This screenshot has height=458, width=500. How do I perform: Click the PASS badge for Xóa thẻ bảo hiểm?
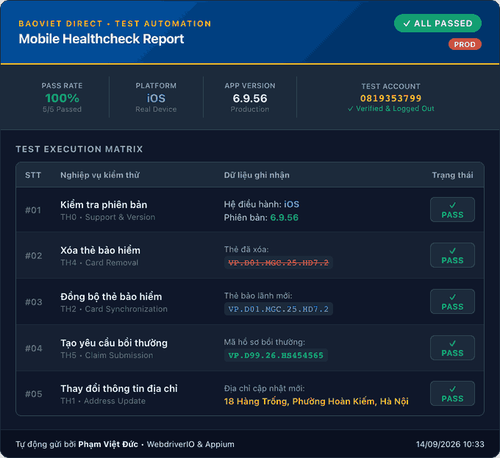pos(452,255)
